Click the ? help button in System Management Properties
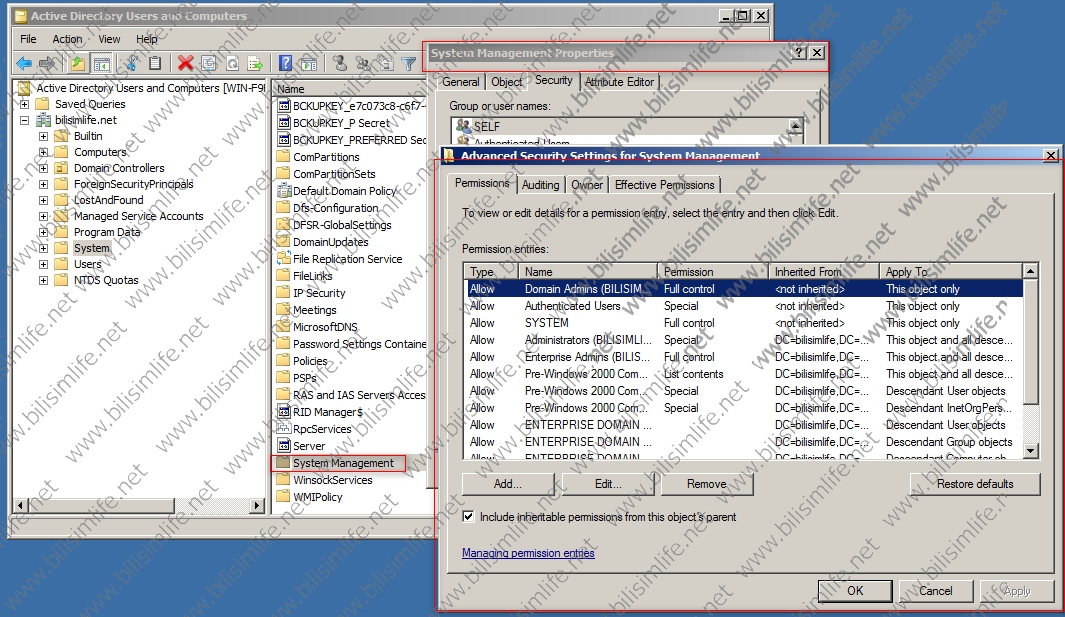The height and width of the screenshot is (617, 1065). pos(799,52)
